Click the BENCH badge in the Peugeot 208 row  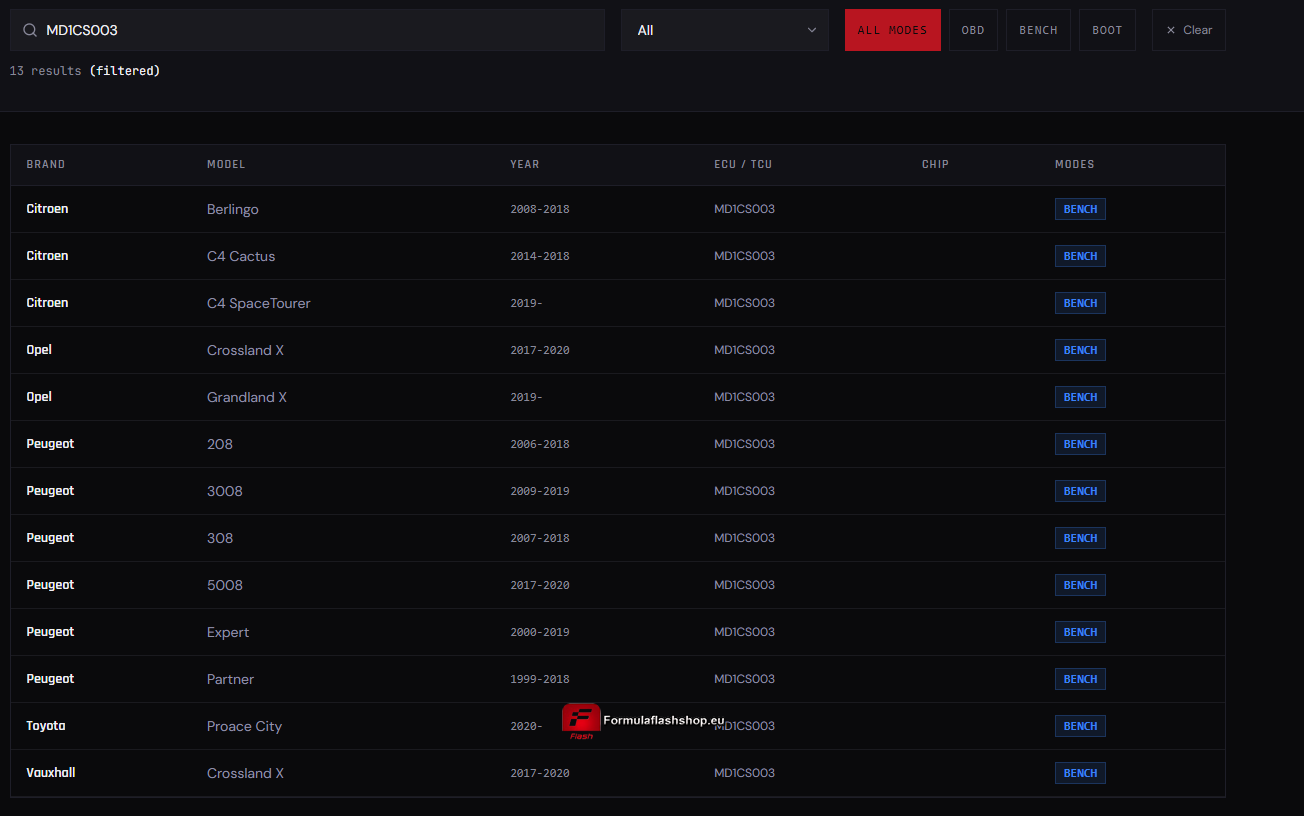[1080, 444]
